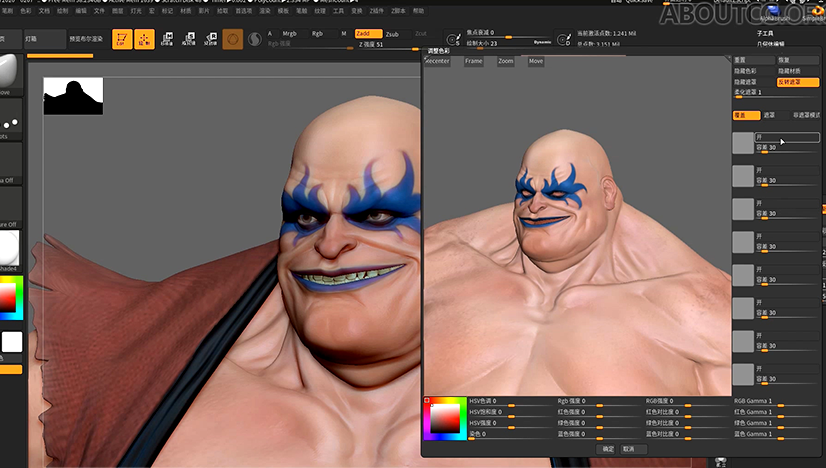Open the white material sphere icon
Viewport: 826px width, 468px height.
click(9, 248)
